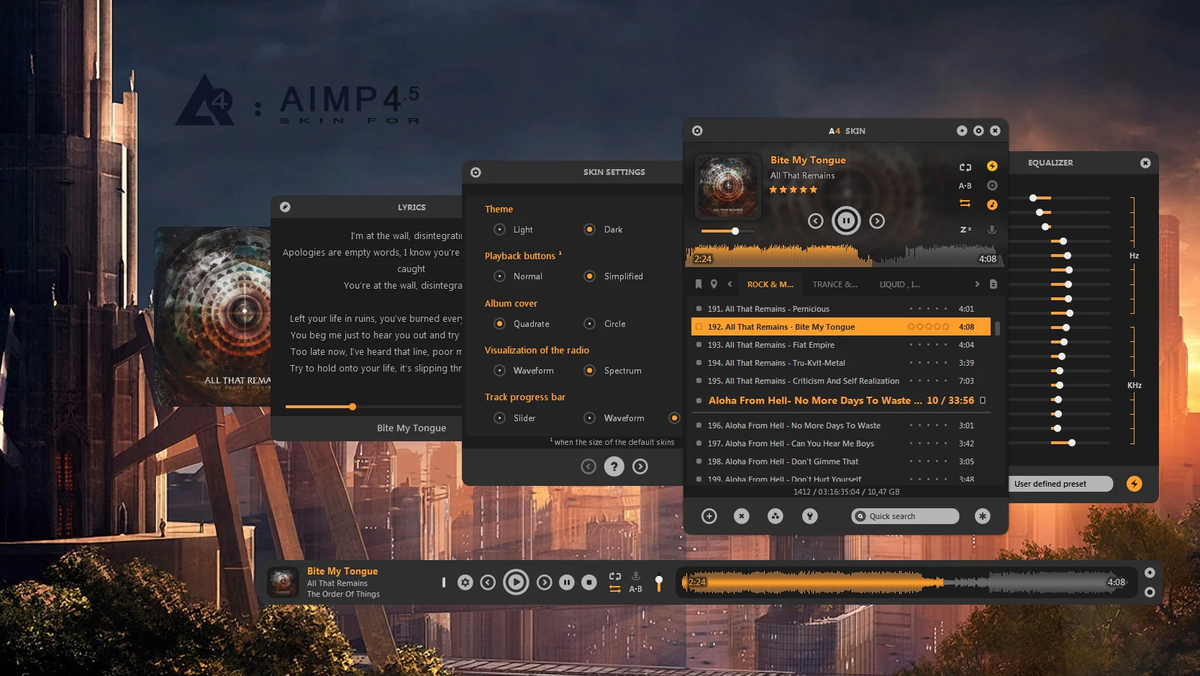Click the location pin icon beside playlist tabs
The height and width of the screenshot is (676, 1200).
point(714,285)
